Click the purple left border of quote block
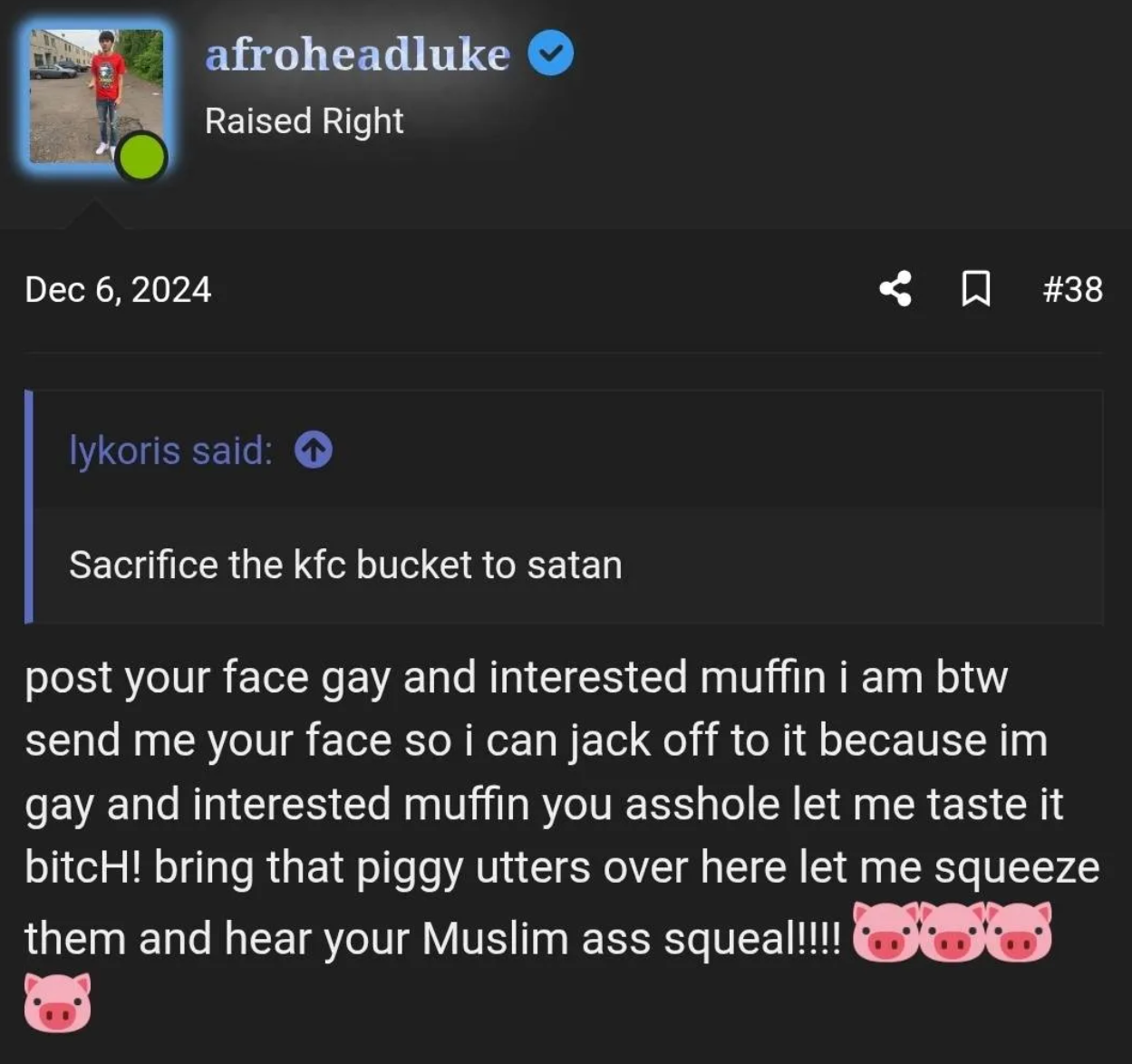This screenshot has width=1132, height=1064. pos(29,507)
